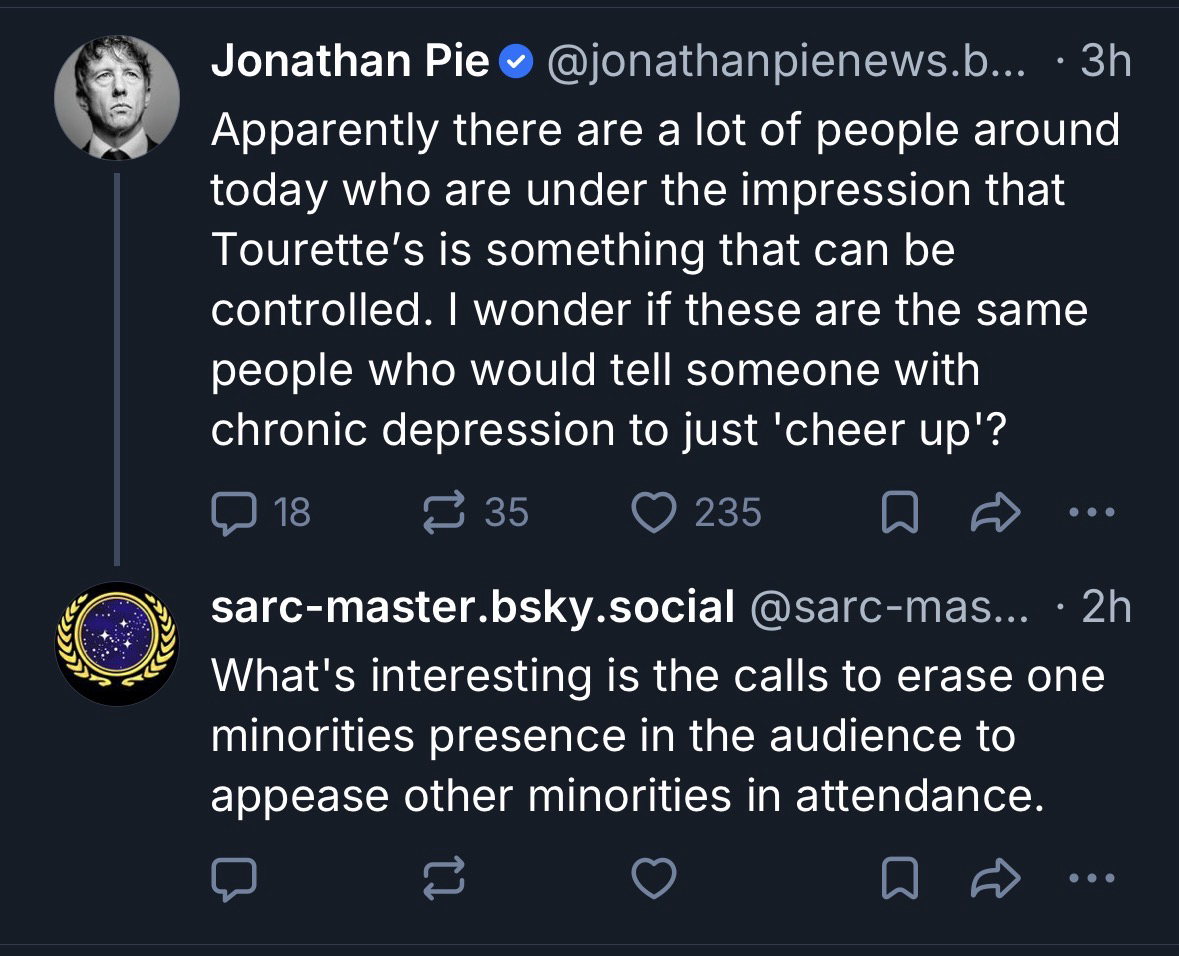Like sarc-master's reply

[x=656, y=878]
